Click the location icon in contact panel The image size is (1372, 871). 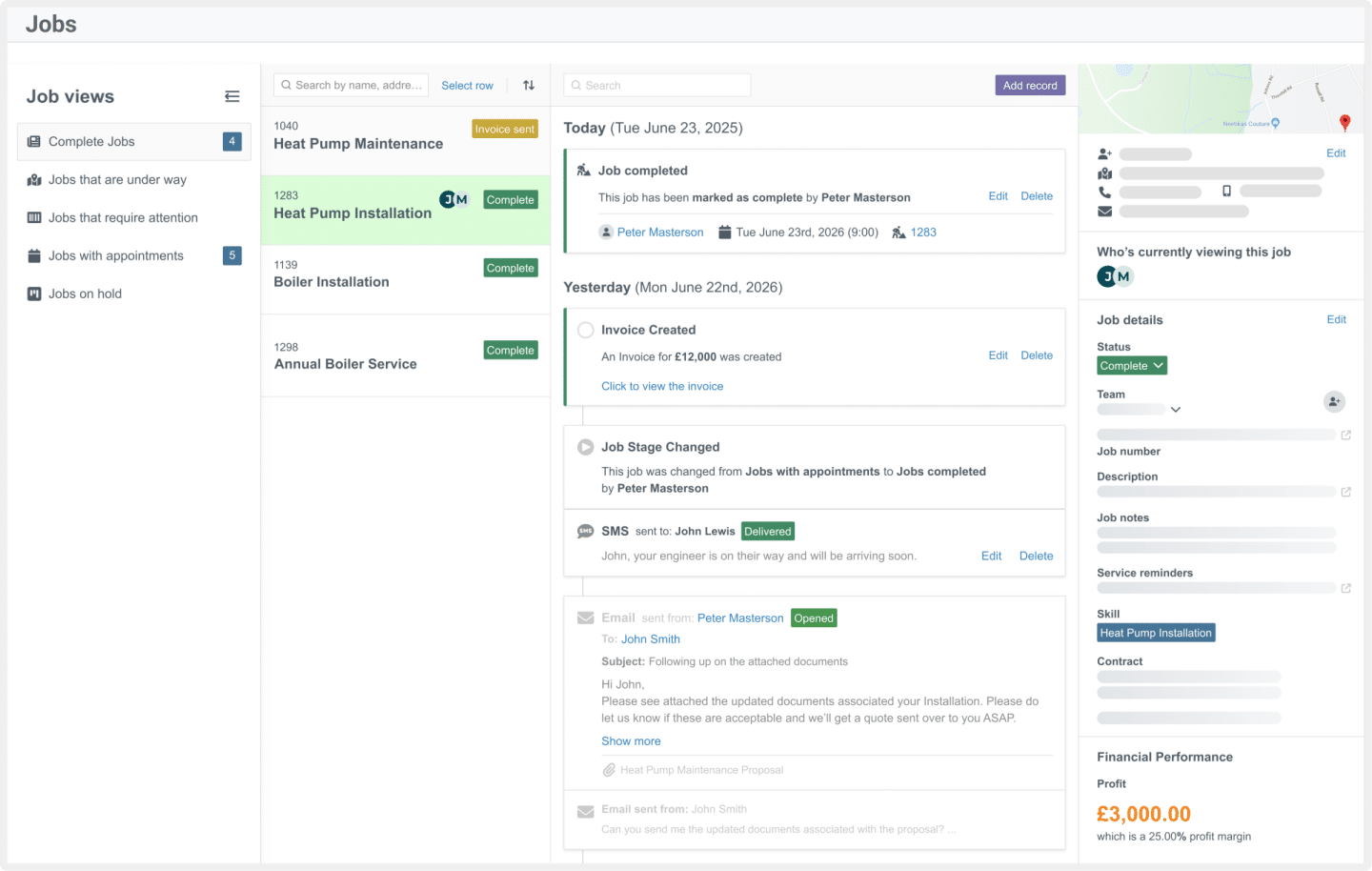(1105, 173)
